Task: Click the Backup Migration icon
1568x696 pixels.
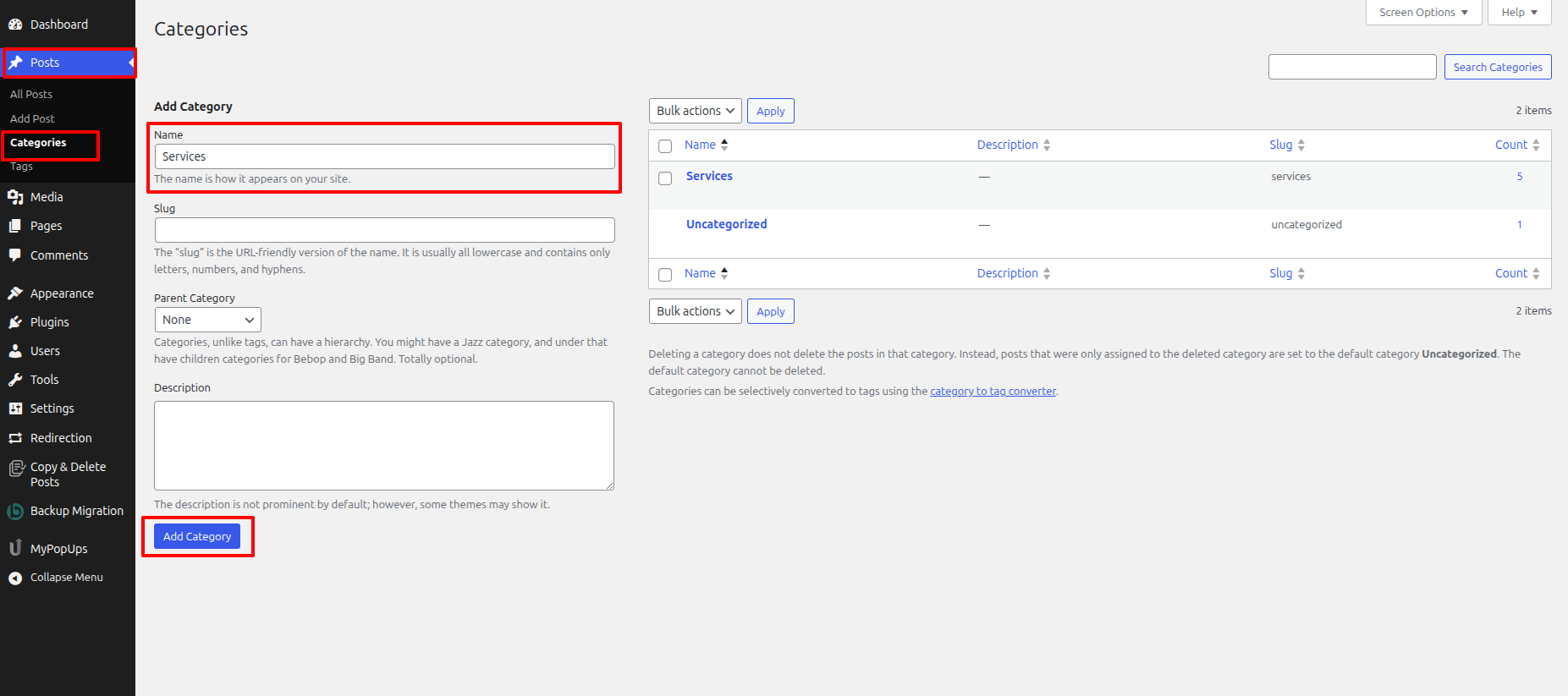Action: pos(15,511)
